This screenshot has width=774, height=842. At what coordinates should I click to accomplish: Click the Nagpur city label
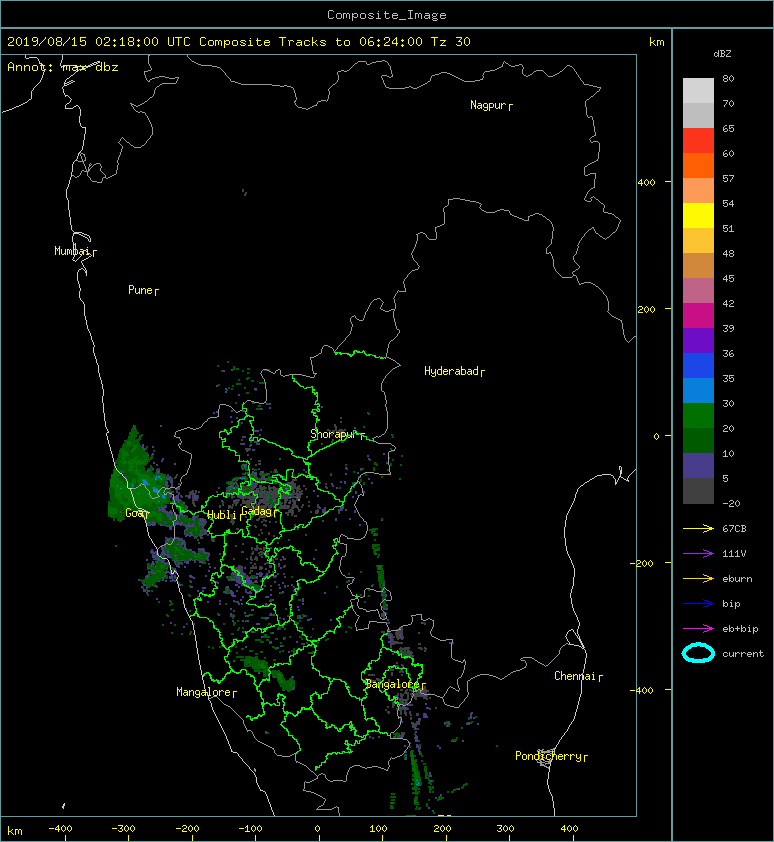coord(488,105)
